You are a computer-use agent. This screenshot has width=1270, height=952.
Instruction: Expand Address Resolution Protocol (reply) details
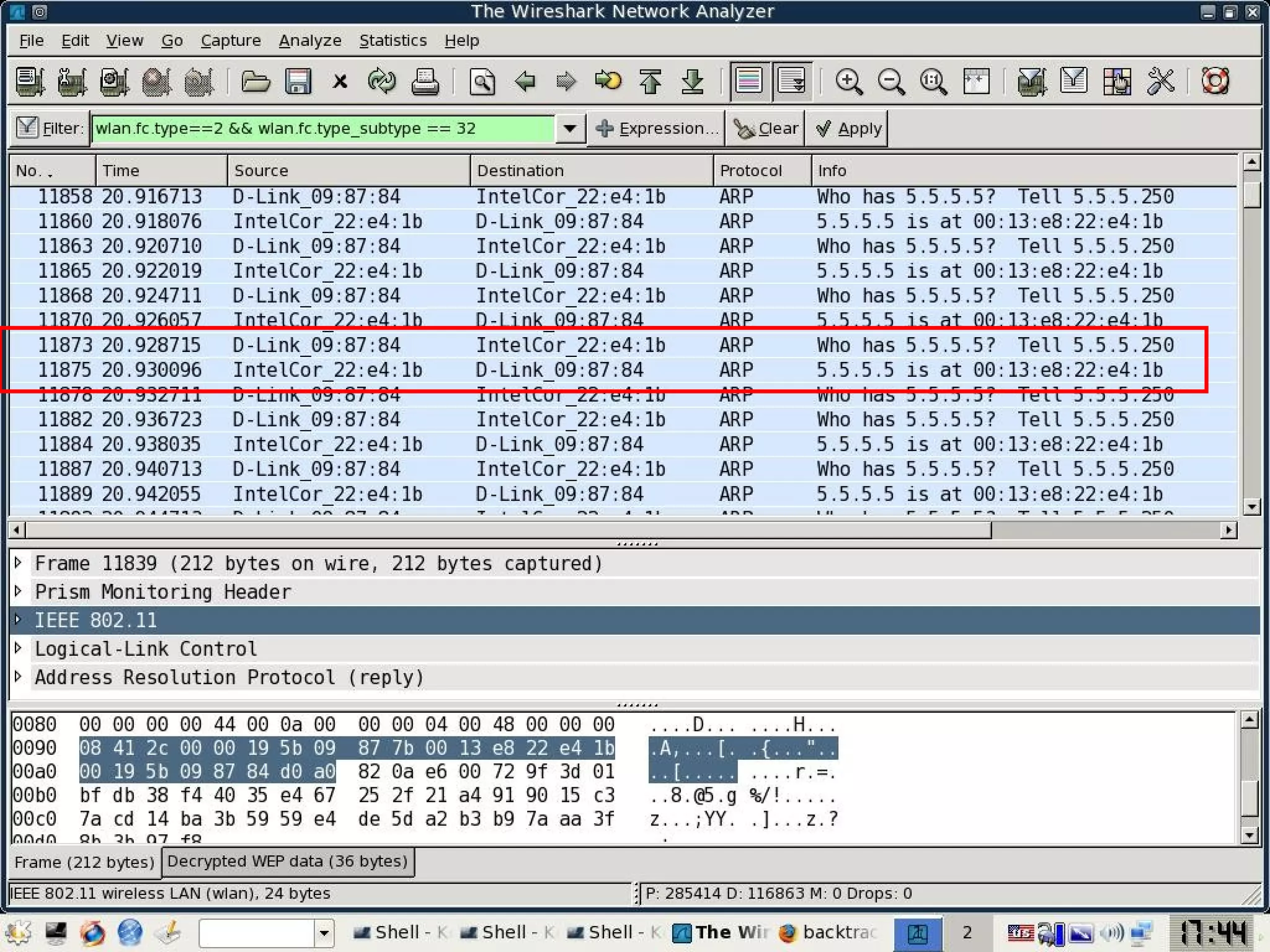(x=18, y=676)
